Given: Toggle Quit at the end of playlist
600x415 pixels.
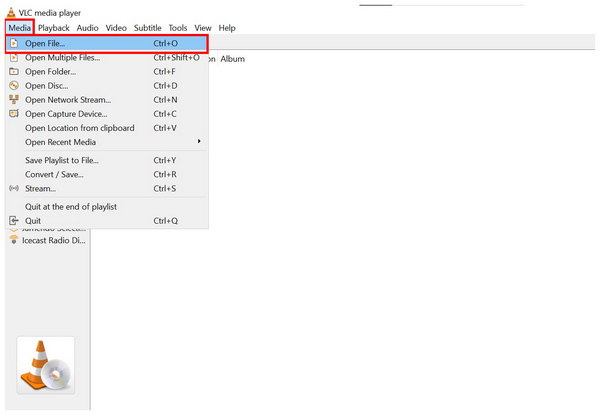Looking at the screenshot, I should [107, 207].
